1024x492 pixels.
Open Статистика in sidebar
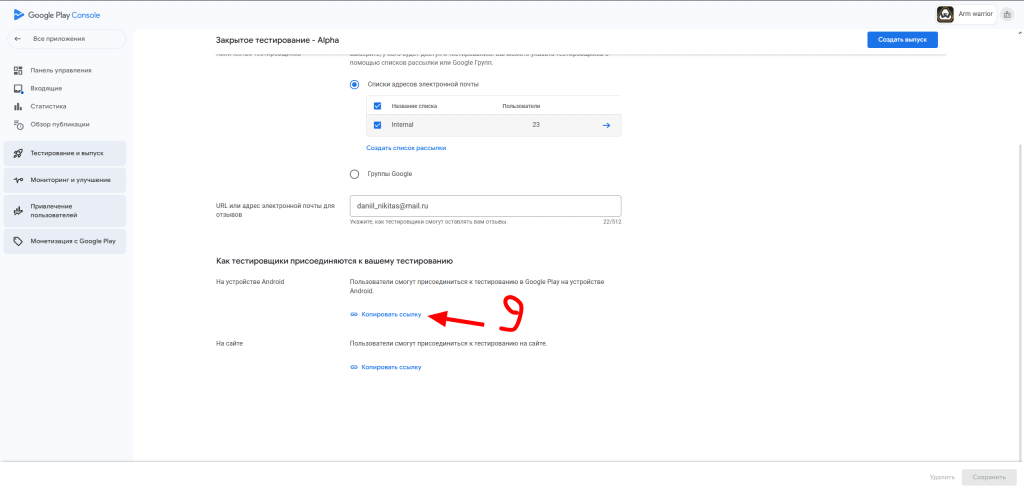48,106
